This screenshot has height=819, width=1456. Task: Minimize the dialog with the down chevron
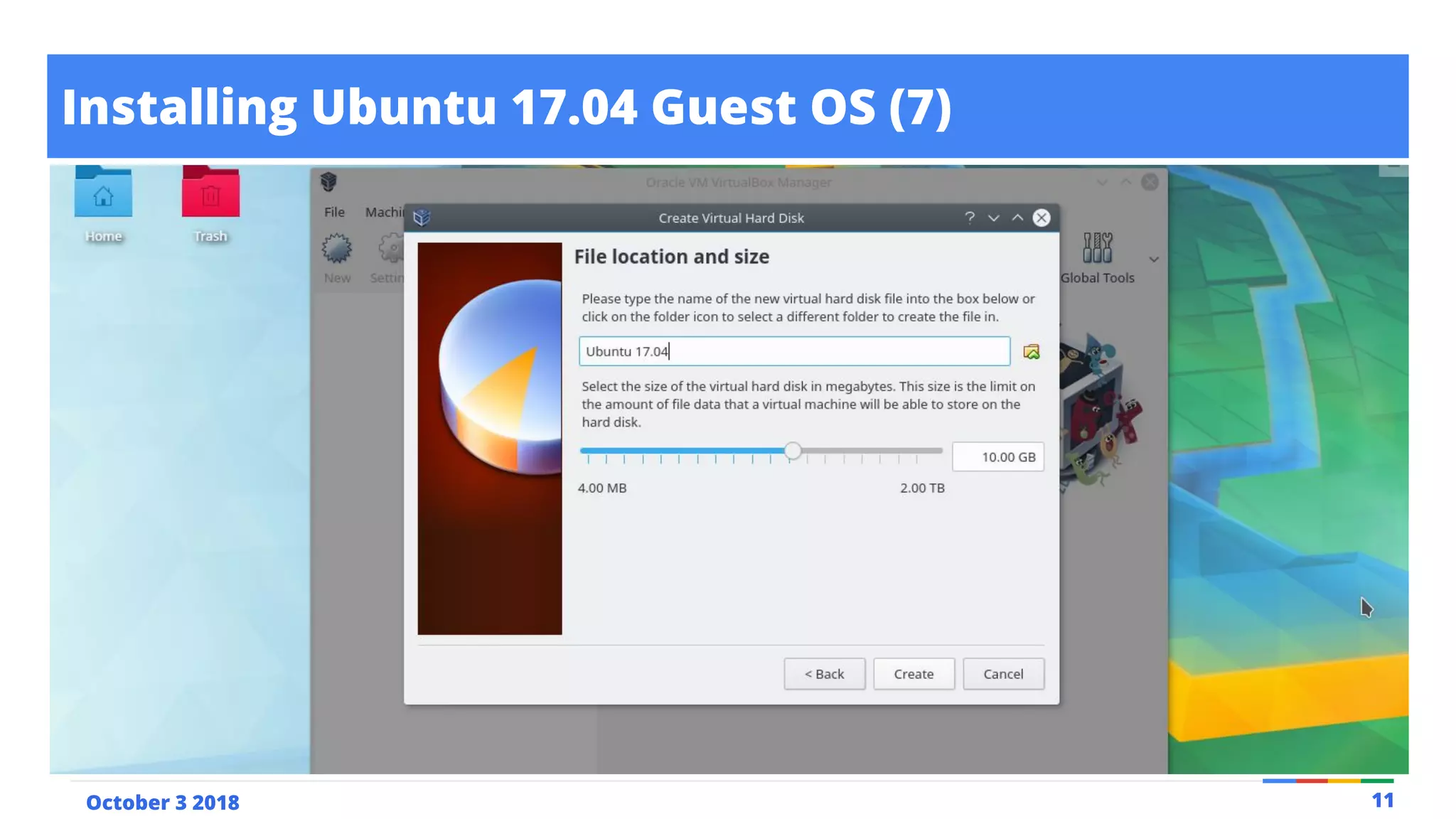(x=994, y=218)
